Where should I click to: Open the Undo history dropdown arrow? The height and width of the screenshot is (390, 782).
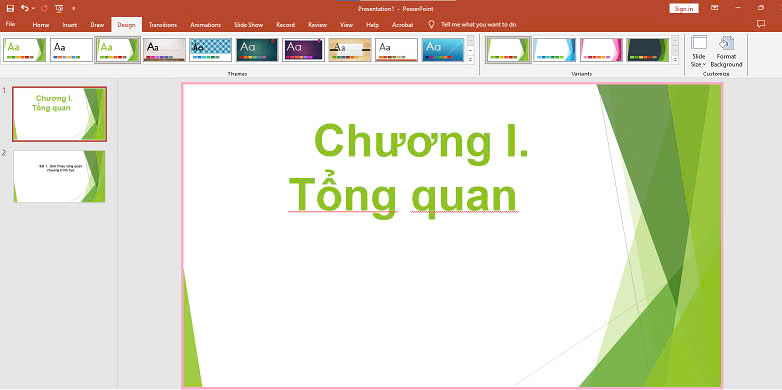click(x=33, y=9)
